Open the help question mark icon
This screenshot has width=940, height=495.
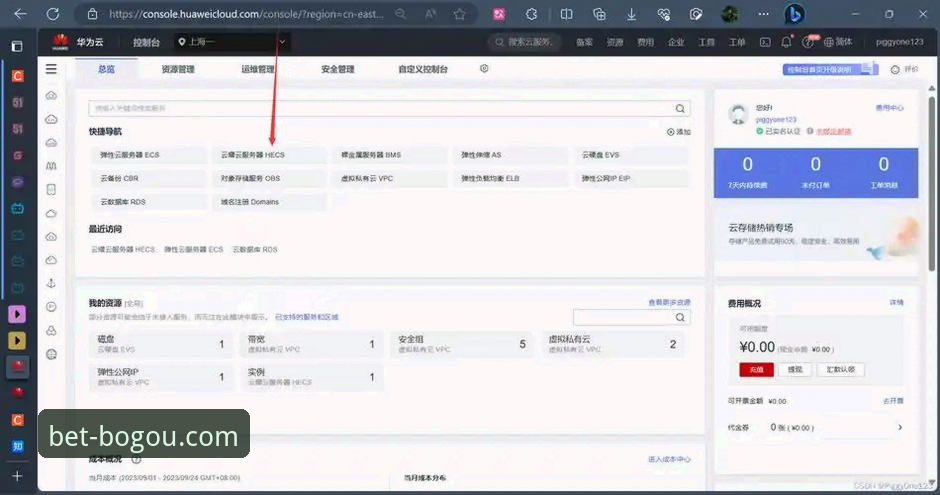pyautogui.click(x=808, y=42)
